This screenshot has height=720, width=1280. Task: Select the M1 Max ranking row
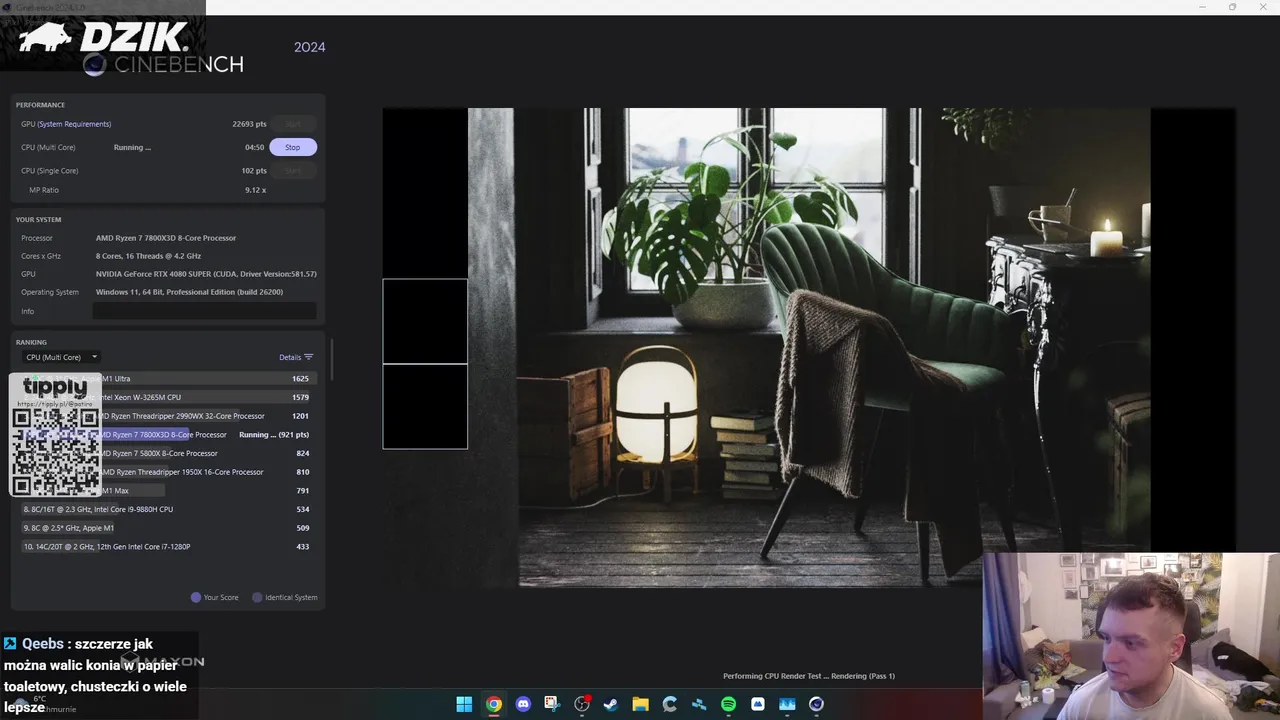pos(168,491)
